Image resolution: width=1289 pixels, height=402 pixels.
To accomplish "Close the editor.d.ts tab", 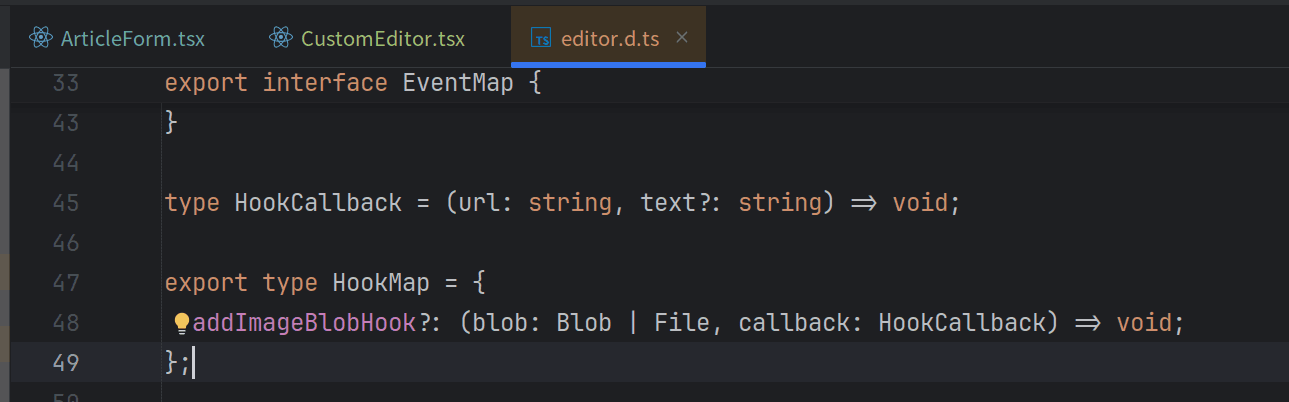I will pos(682,37).
